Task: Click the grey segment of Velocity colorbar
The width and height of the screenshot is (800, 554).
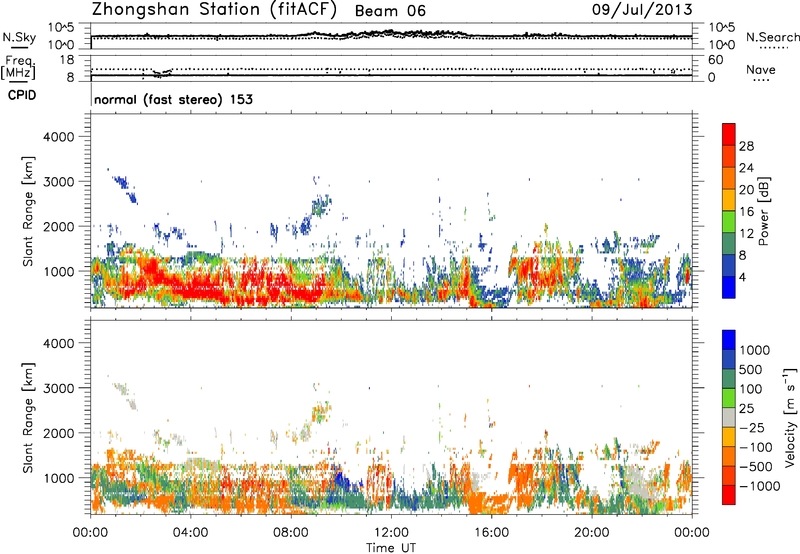Action: pos(729,417)
